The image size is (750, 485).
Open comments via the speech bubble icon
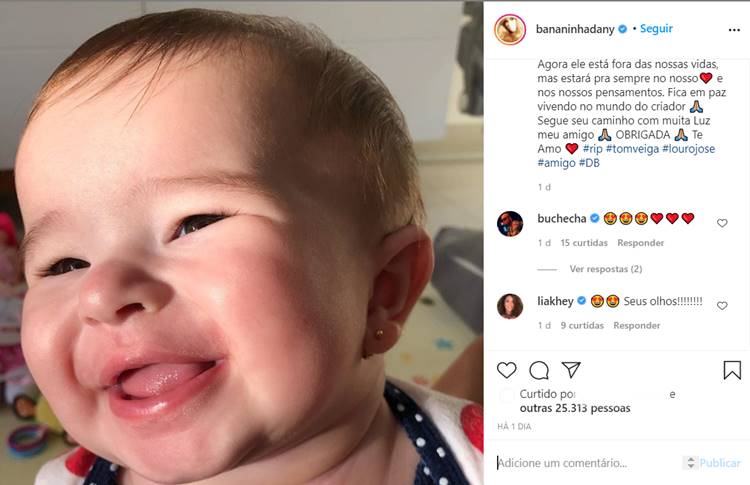click(539, 370)
